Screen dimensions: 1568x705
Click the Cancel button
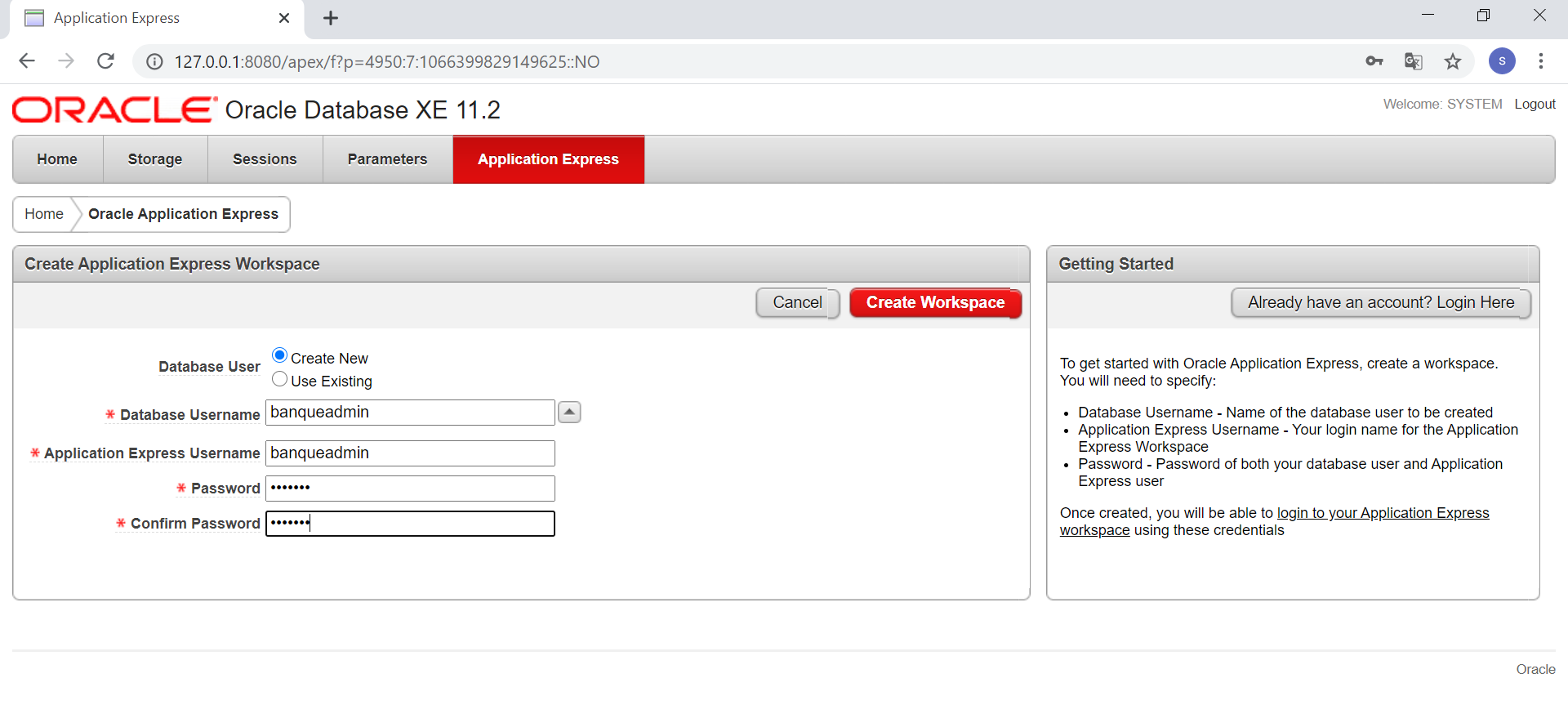(798, 302)
